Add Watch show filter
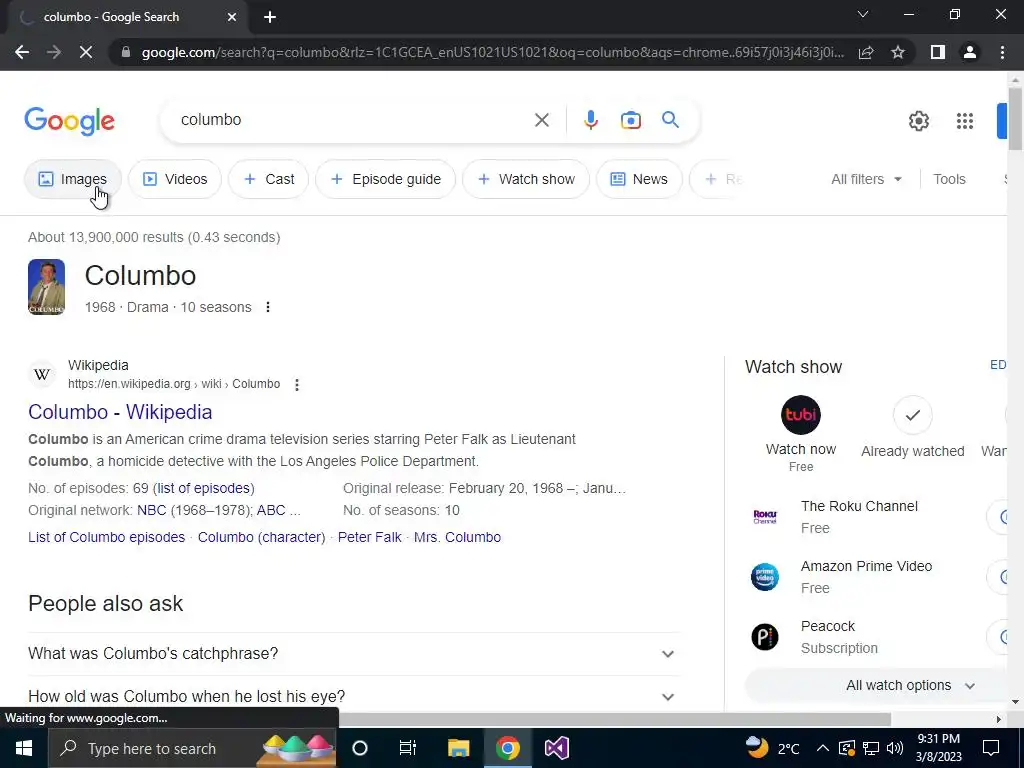Screen dimensions: 1024x768 526,179
